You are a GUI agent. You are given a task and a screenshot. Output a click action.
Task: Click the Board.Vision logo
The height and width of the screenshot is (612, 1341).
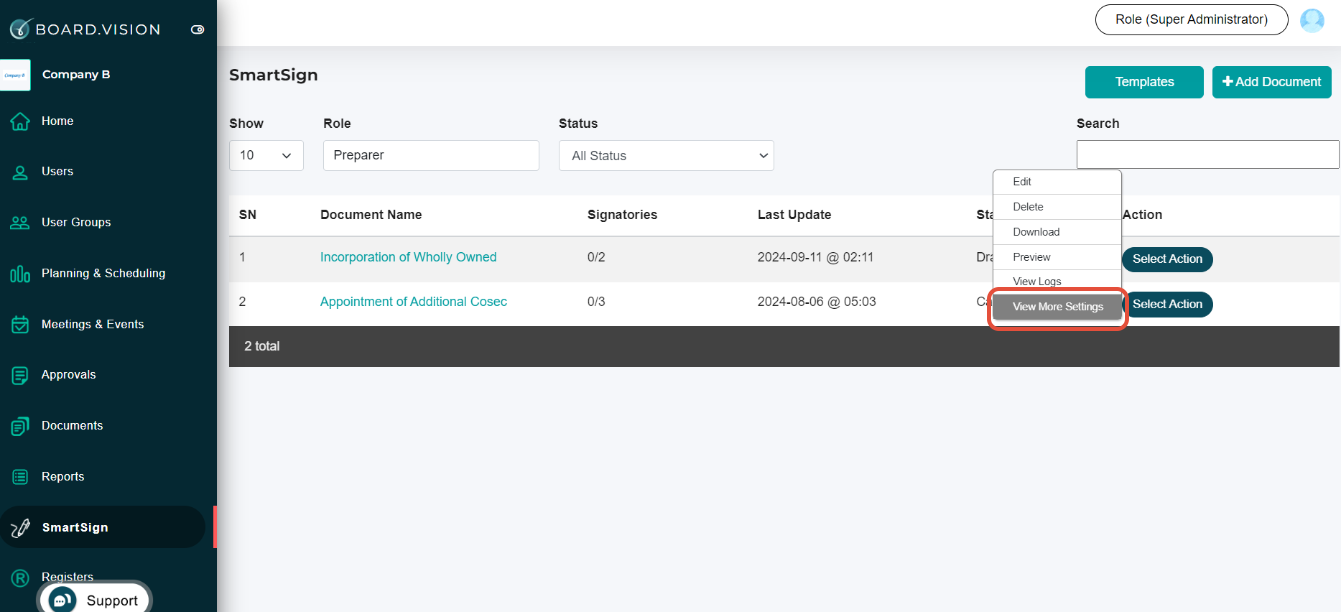tap(84, 29)
